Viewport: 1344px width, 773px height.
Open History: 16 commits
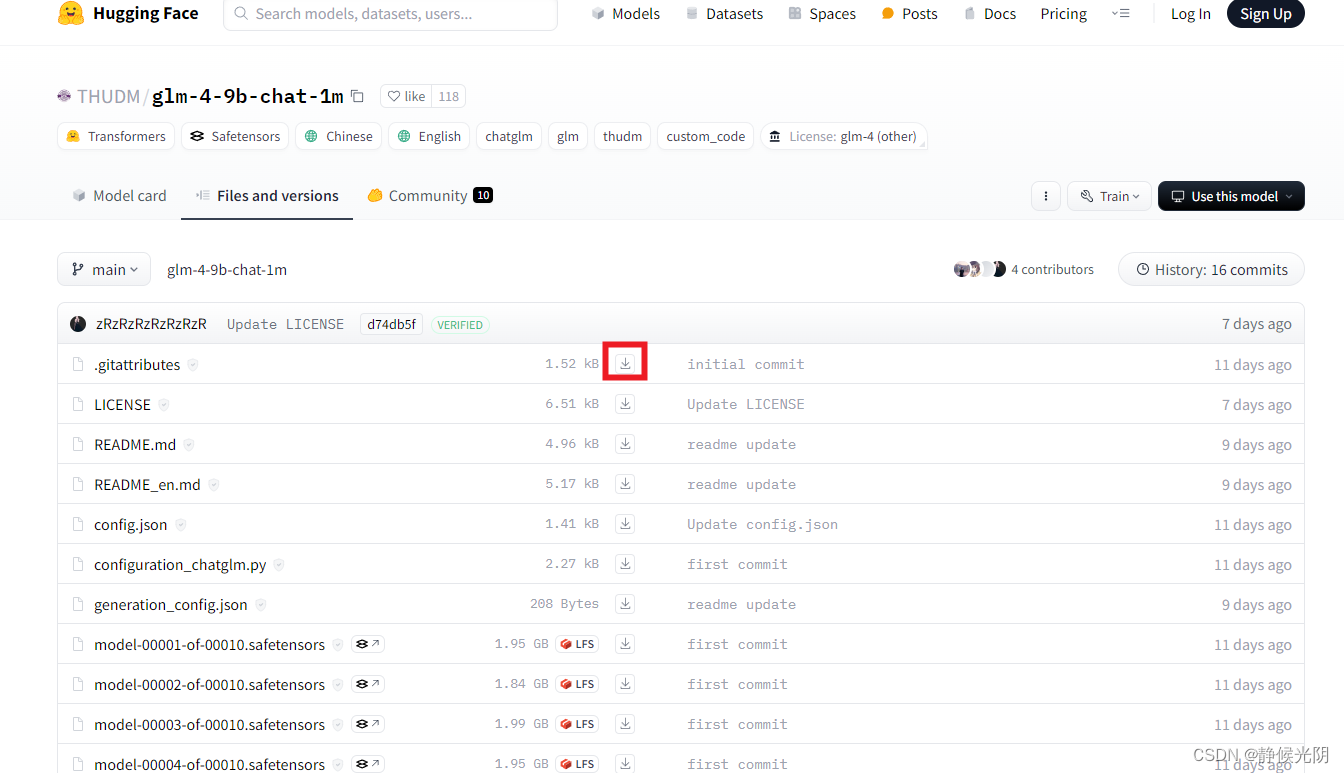click(x=1211, y=269)
